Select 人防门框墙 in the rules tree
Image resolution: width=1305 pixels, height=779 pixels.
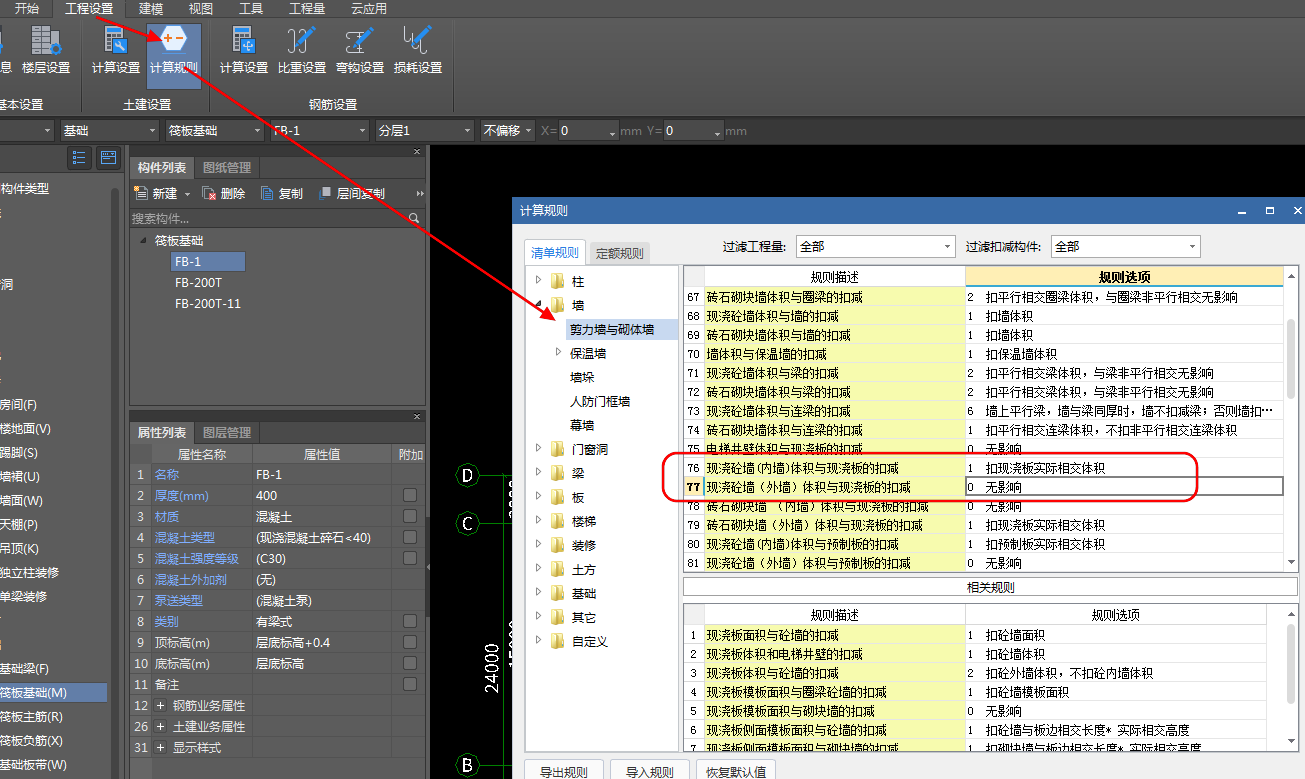click(x=600, y=401)
